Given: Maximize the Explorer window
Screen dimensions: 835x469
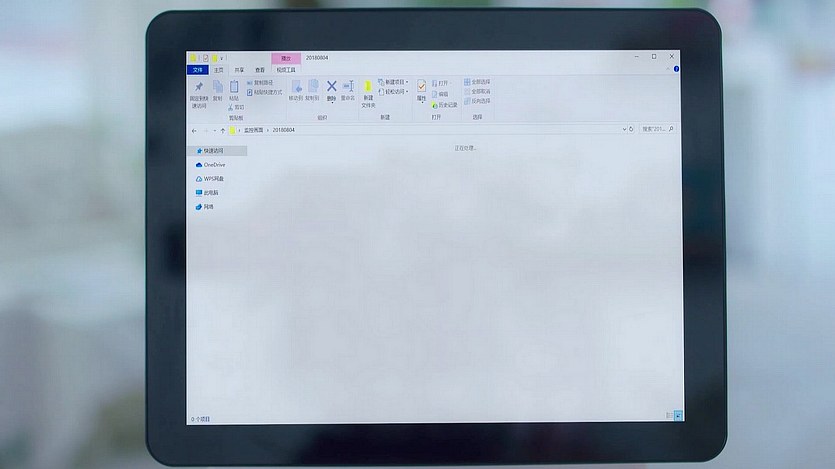Looking at the screenshot, I should [654, 56].
